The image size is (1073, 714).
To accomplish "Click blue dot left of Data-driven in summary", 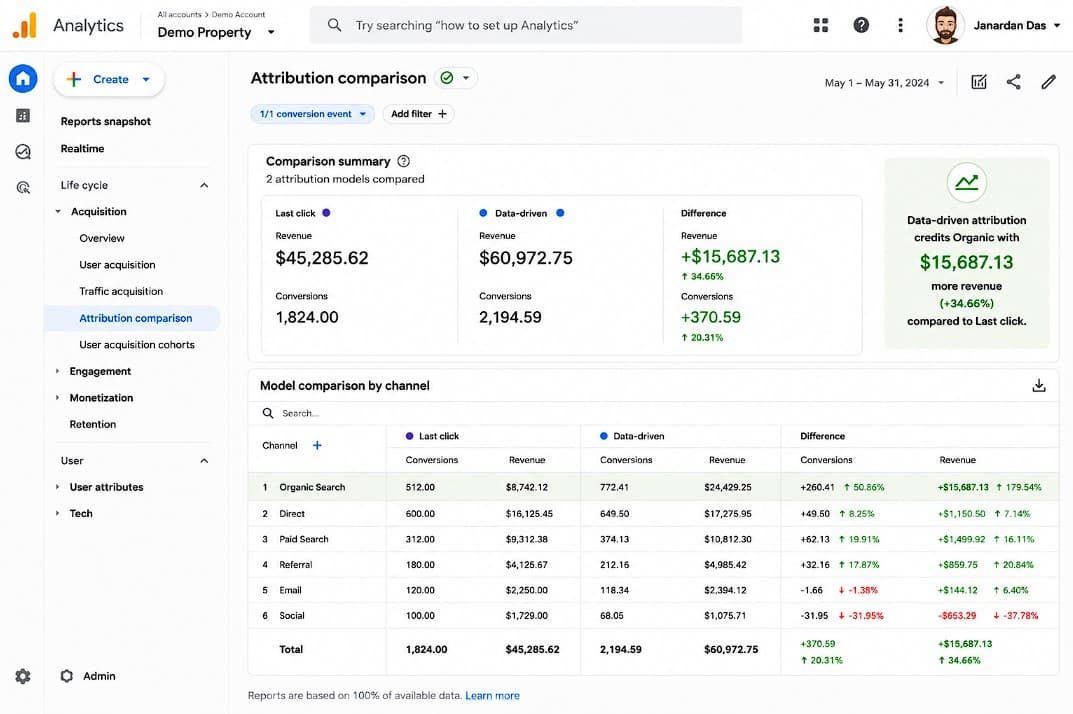I will [x=483, y=213].
